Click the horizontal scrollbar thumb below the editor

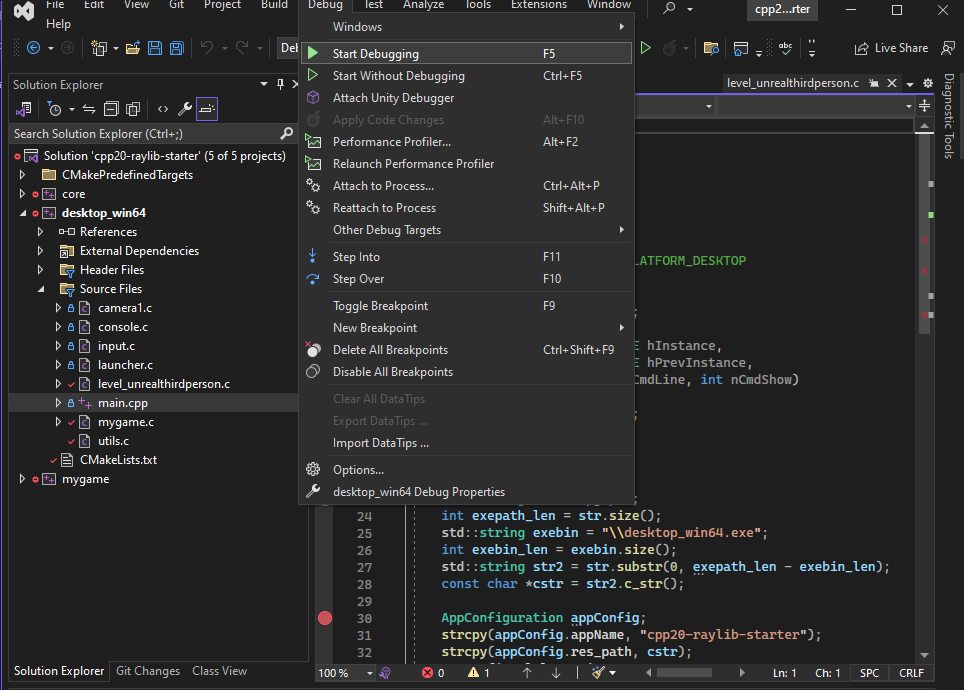(684, 673)
